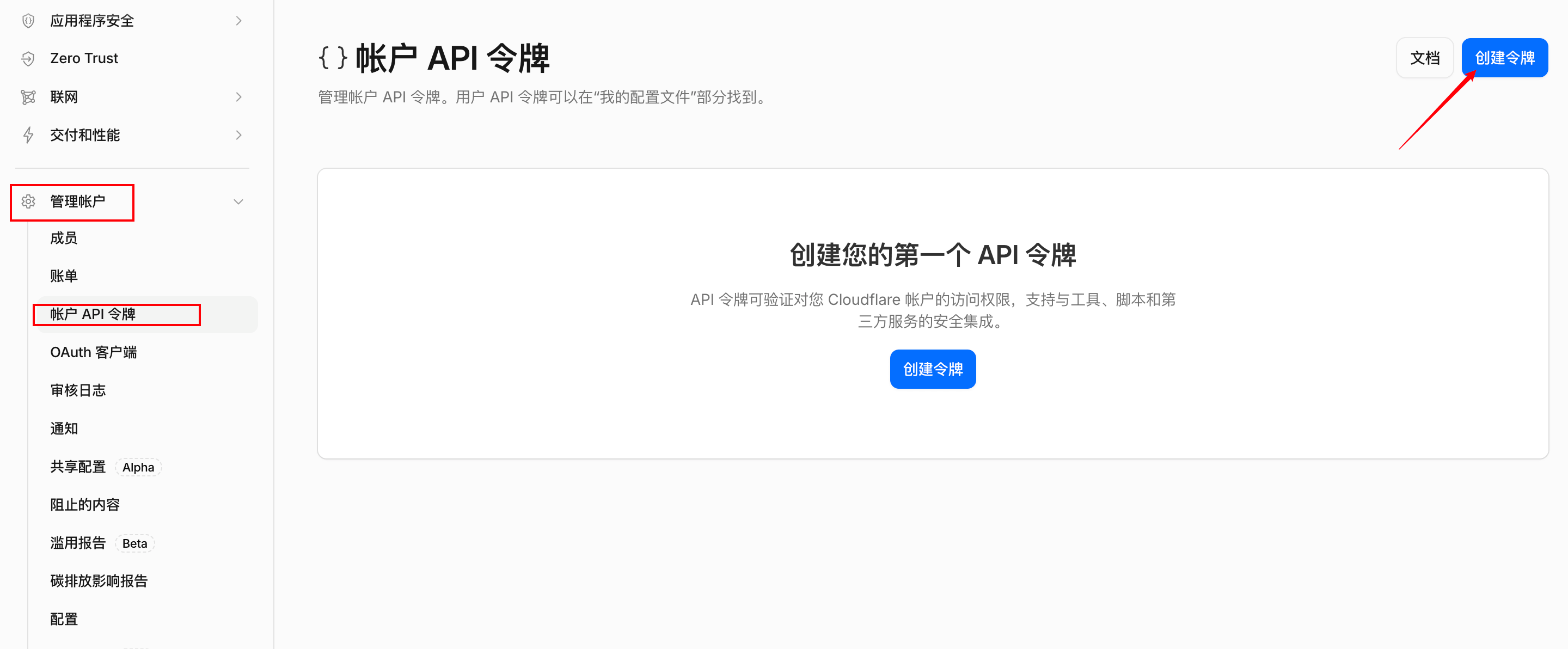
Task: Click the 创建您的第一个 API 令牌 heading
Action: [933, 254]
